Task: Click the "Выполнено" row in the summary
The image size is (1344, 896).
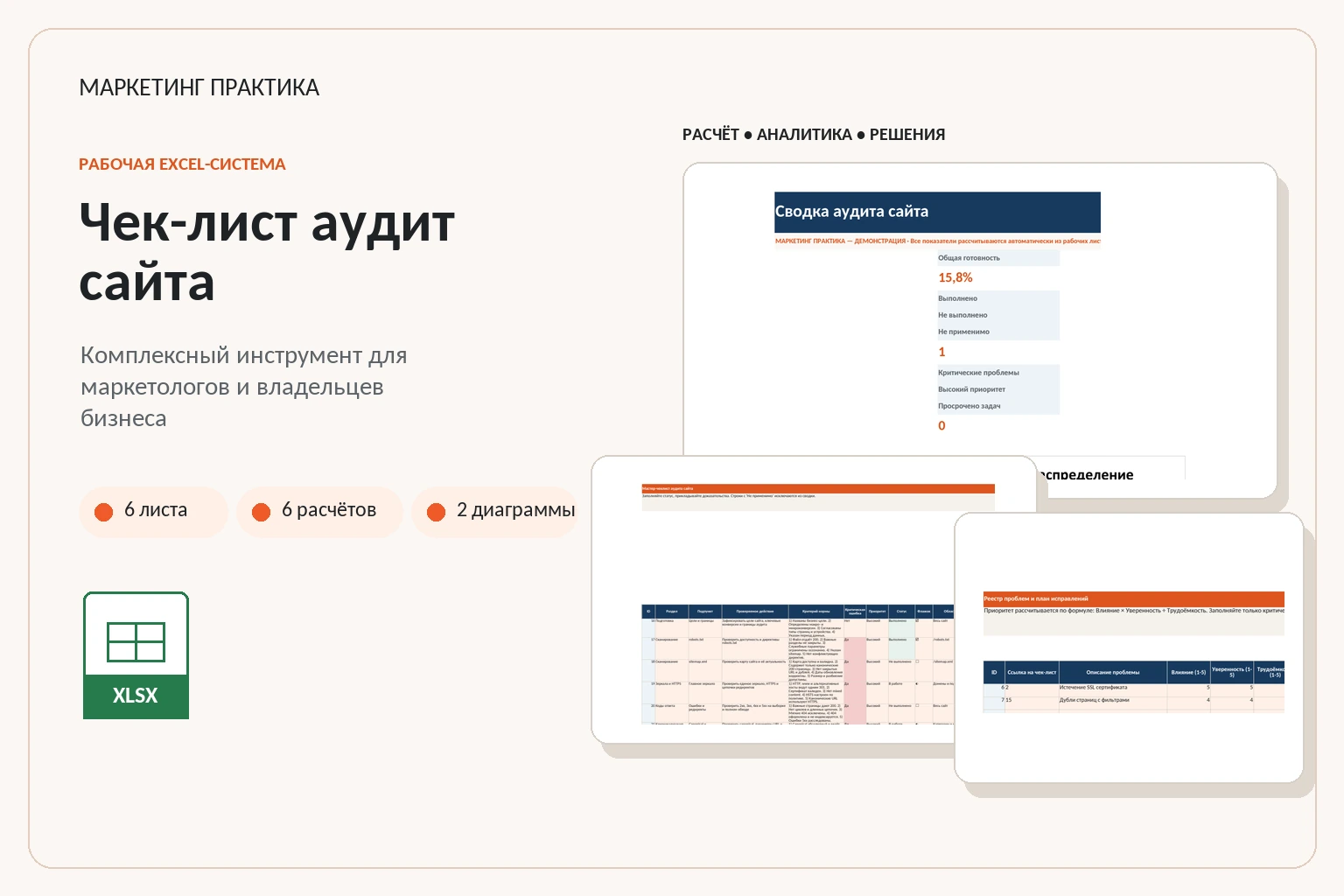Action: click(997, 298)
